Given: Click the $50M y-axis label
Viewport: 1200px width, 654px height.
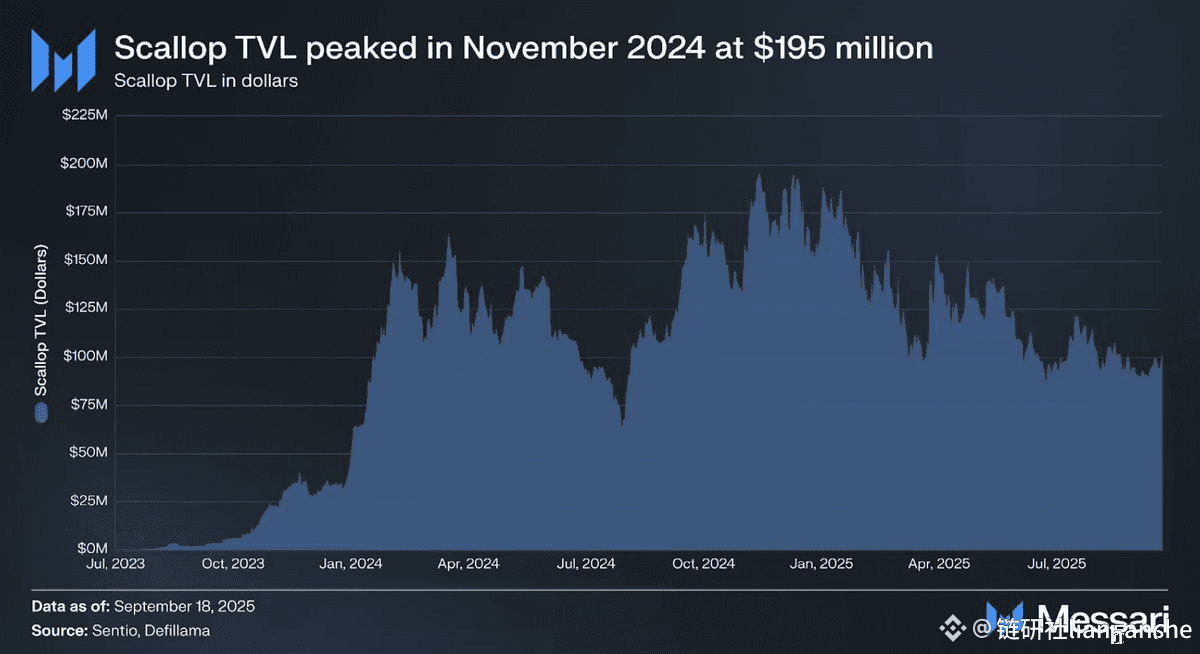Looking at the screenshot, I should (x=87, y=453).
